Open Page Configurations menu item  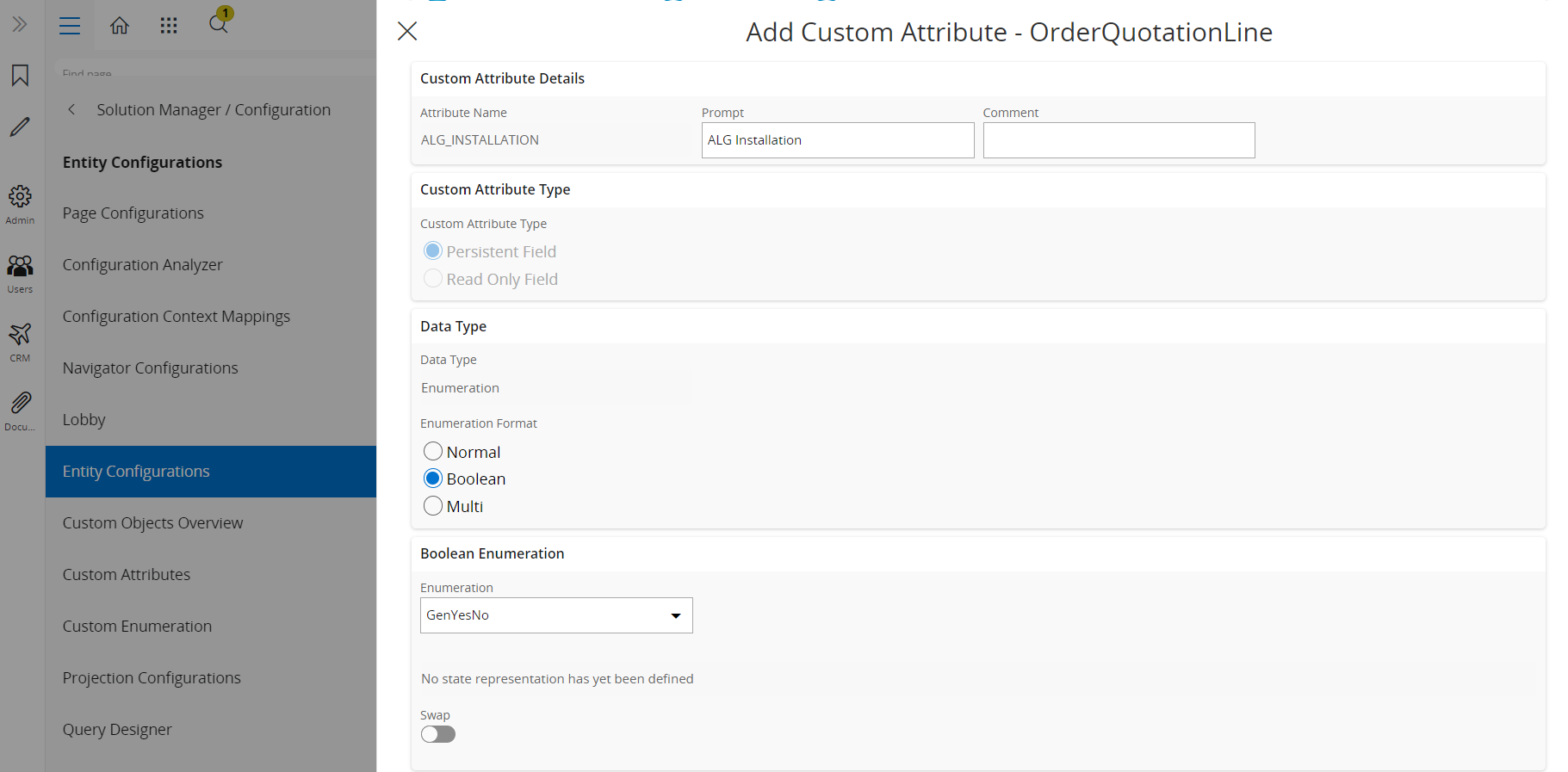coord(211,213)
